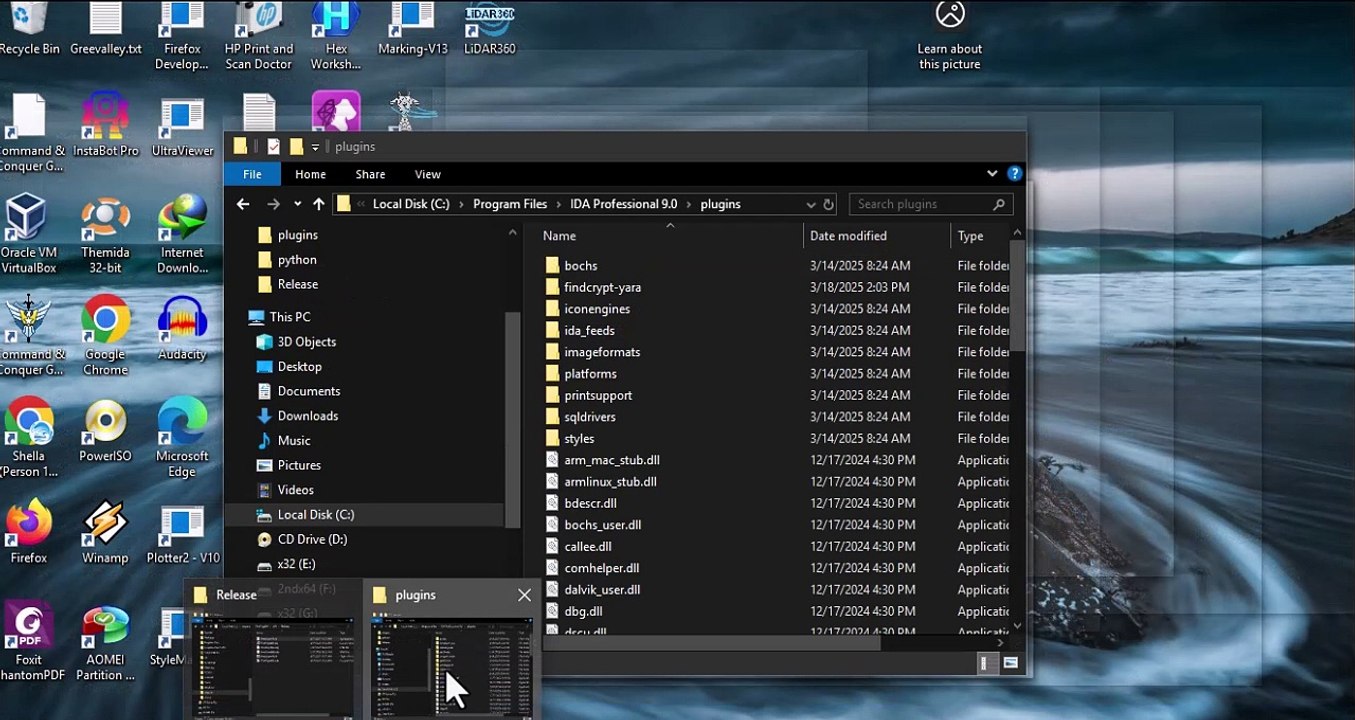This screenshot has height=720, width=1355.
Task: Switch to details view icon
Action: [x=986, y=663]
